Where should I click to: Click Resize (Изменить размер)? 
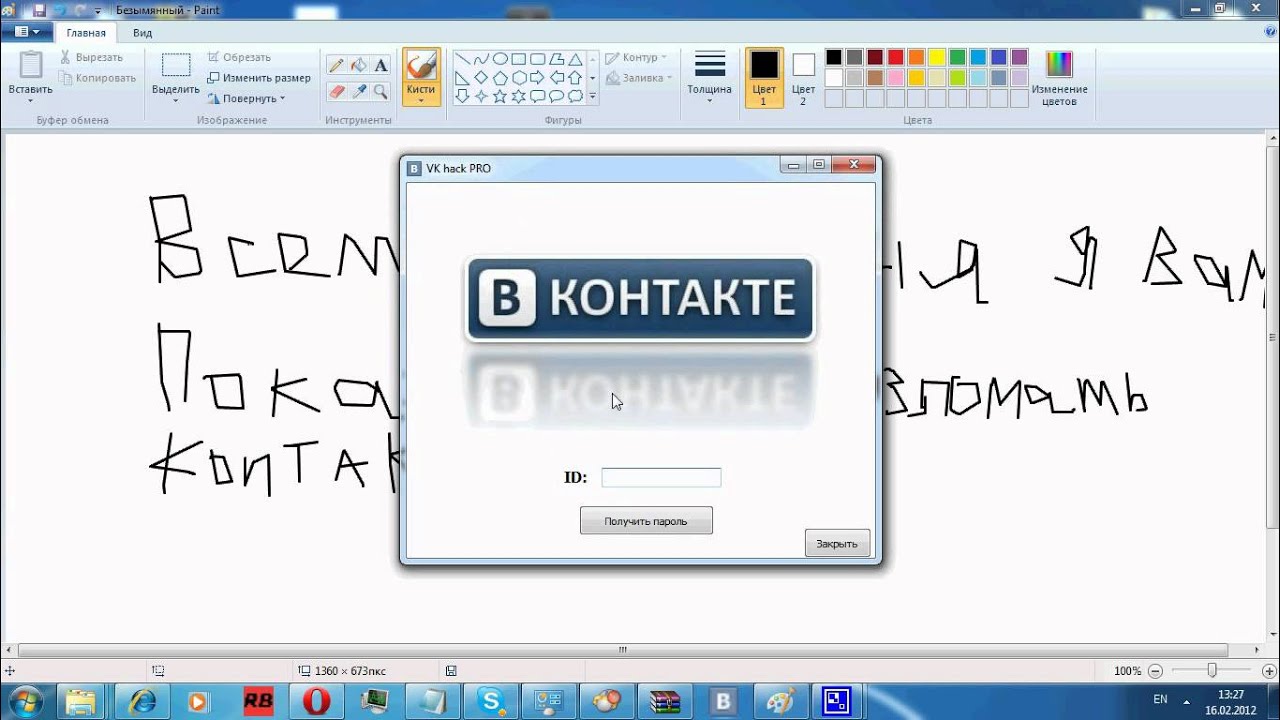(x=258, y=77)
